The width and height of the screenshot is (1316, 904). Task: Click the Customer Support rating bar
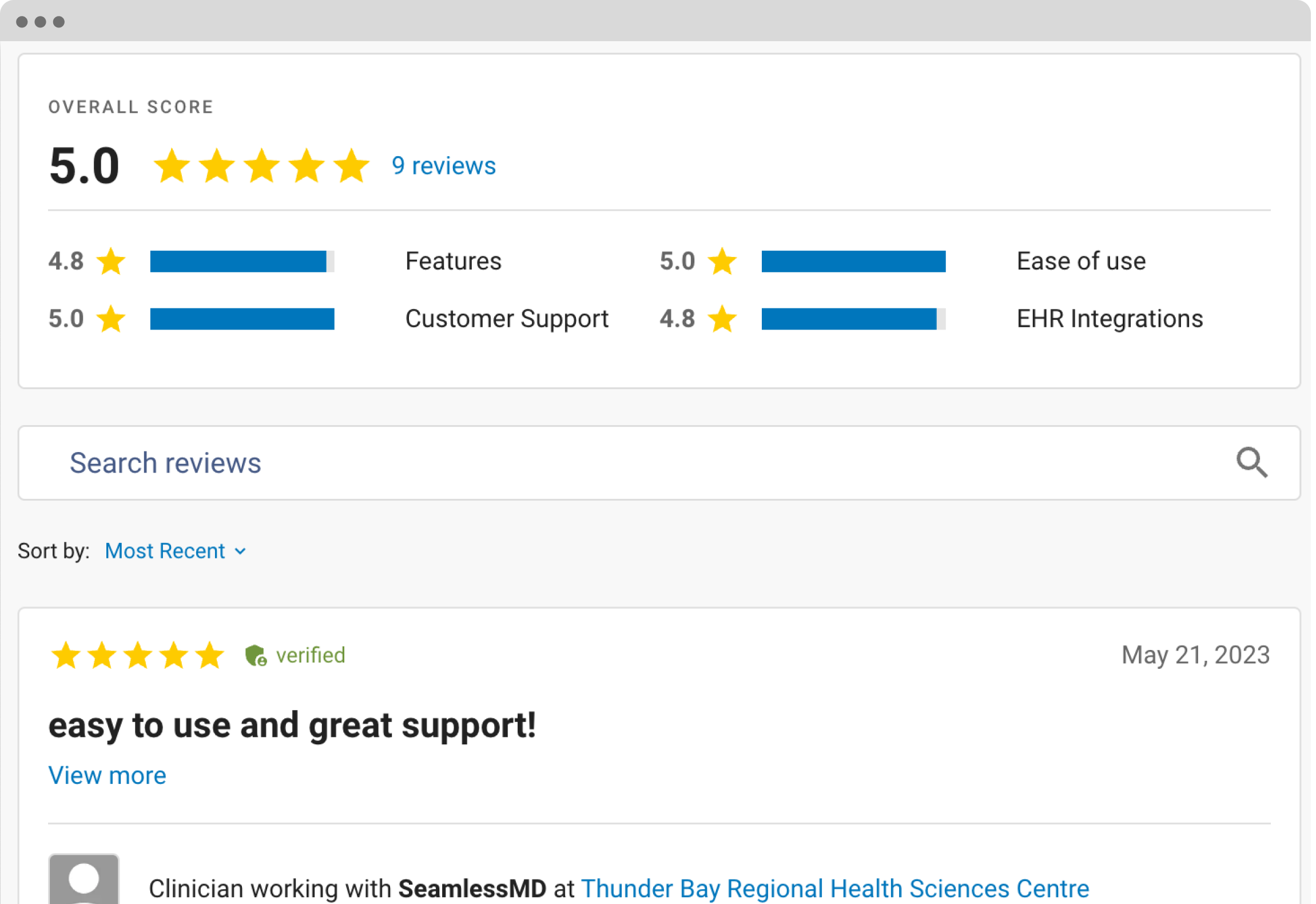tap(242, 319)
